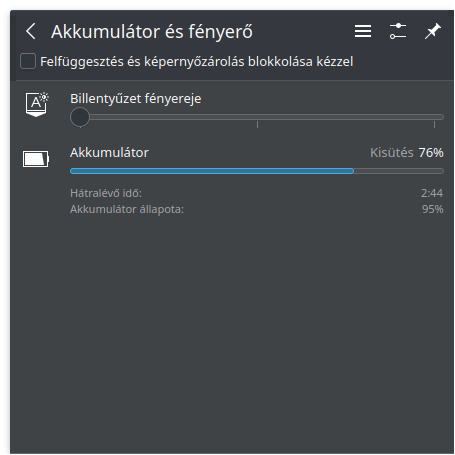Viewport: 455px width, 455px height.
Task: Click the 'Hátralévő idő:' label
Action: [106, 193]
